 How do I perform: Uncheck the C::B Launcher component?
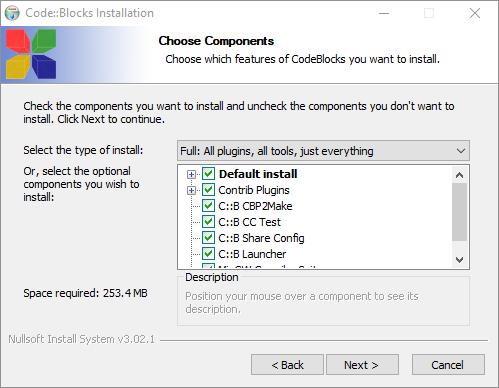click(x=209, y=254)
